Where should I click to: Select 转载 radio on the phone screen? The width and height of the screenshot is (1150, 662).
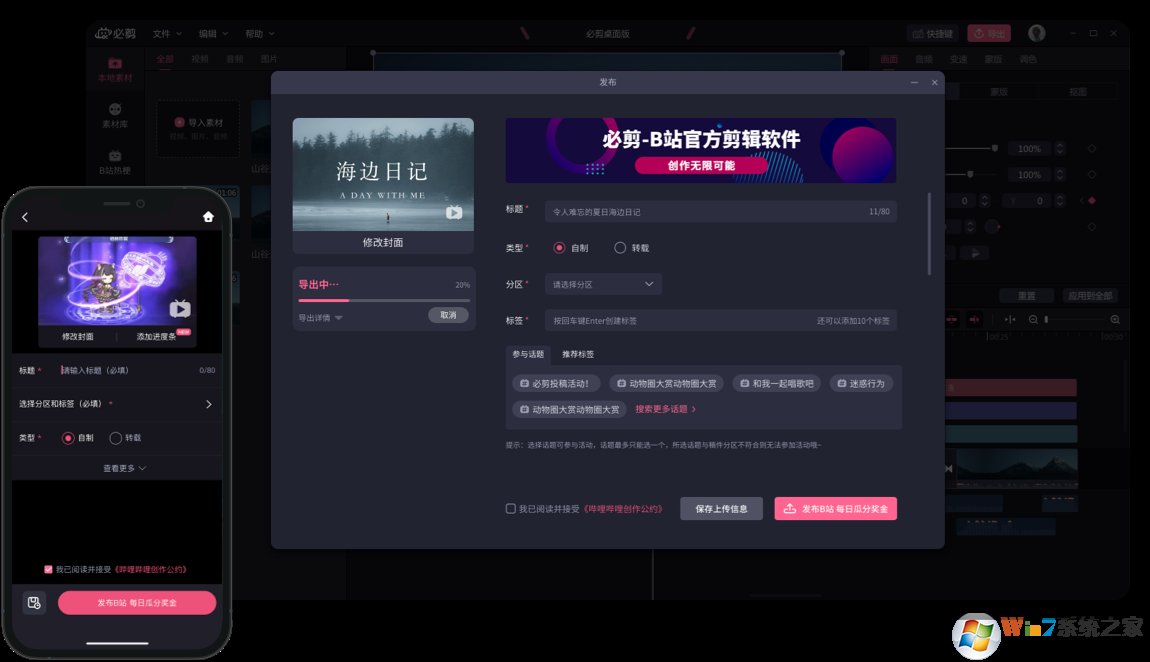click(115, 438)
